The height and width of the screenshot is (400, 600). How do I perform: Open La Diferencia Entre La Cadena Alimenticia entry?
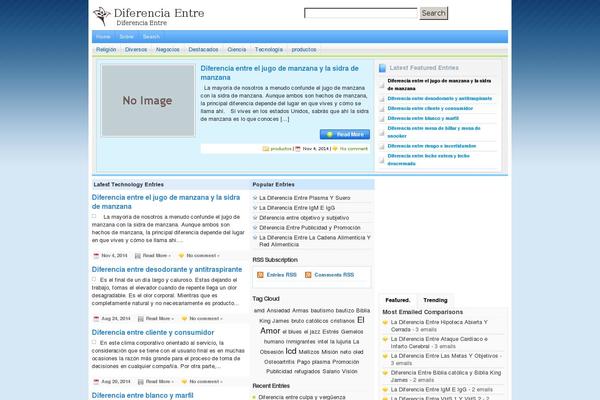[x=315, y=241]
